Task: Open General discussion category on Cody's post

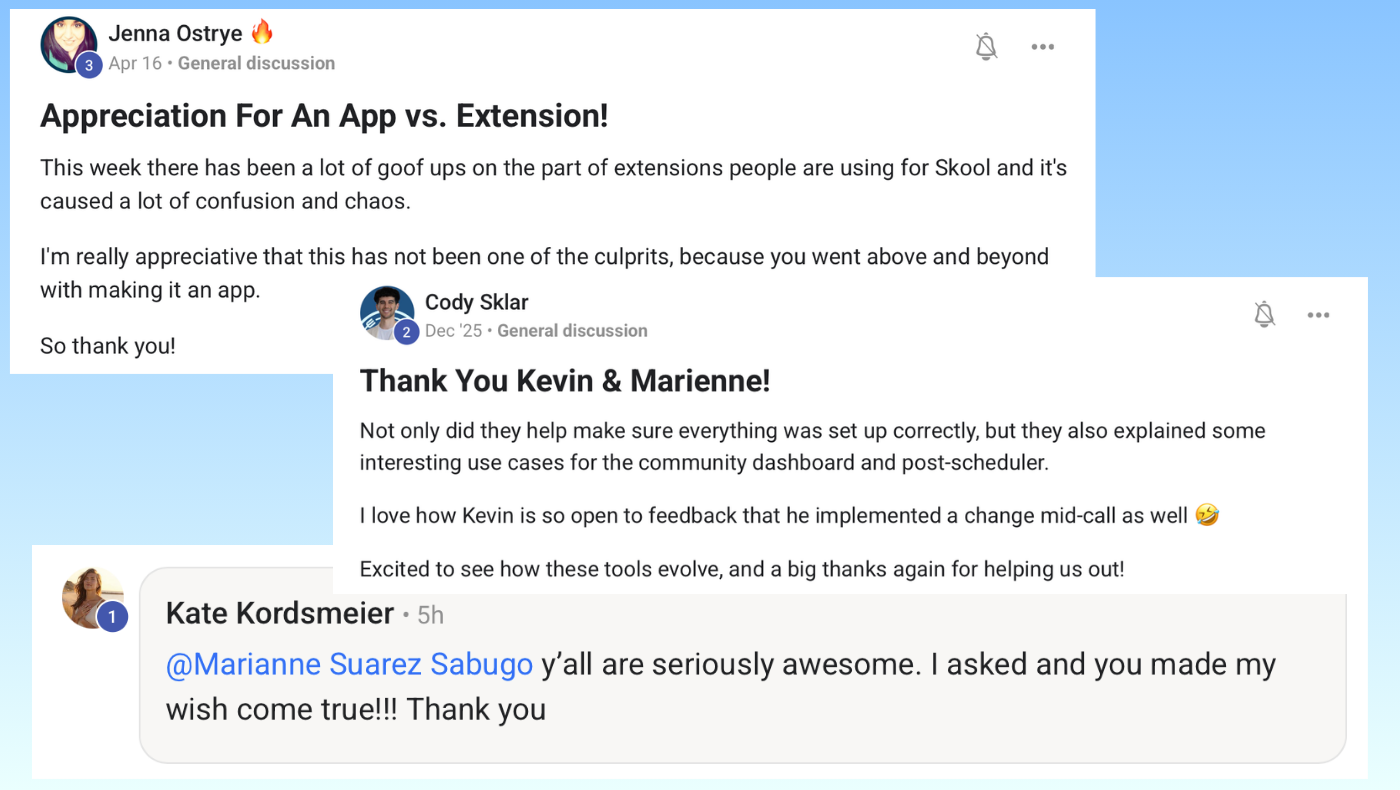Action: tap(572, 331)
